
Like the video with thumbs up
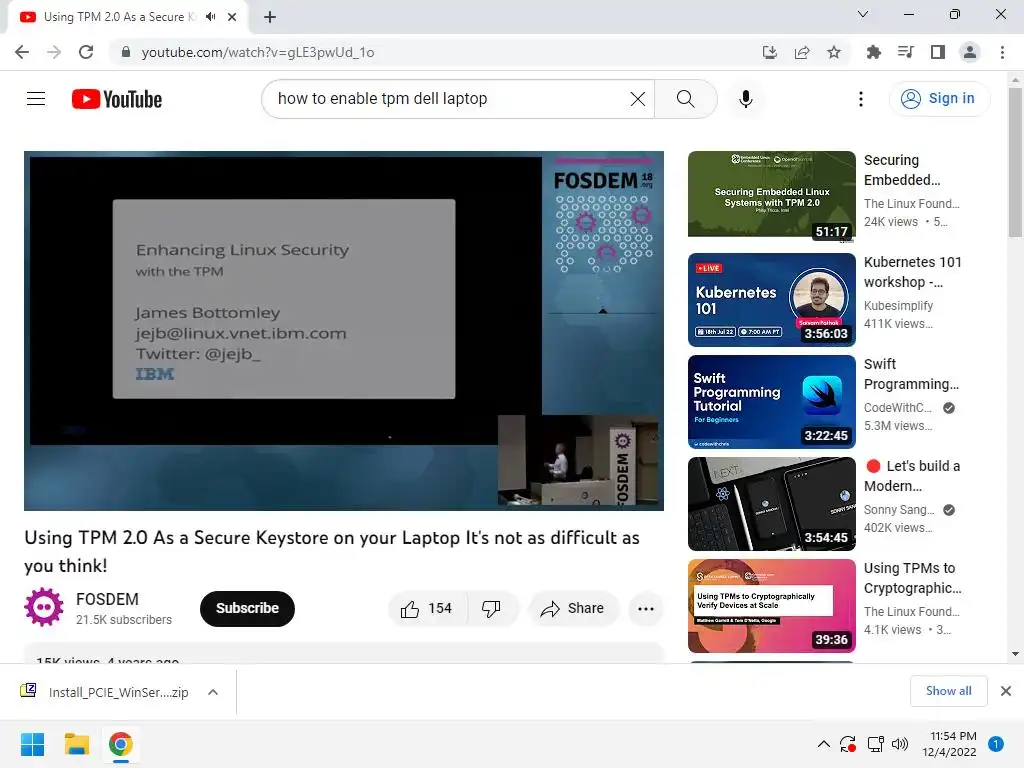coord(427,609)
